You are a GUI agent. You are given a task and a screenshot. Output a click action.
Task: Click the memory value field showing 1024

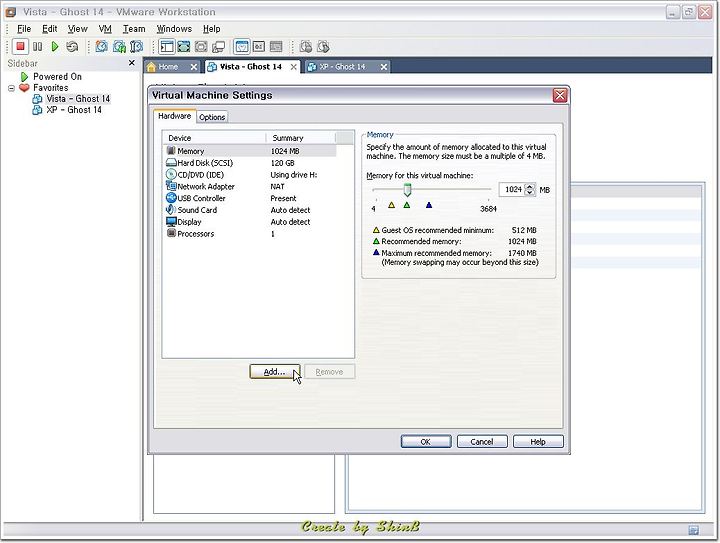pyautogui.click(x=512, y=190)
